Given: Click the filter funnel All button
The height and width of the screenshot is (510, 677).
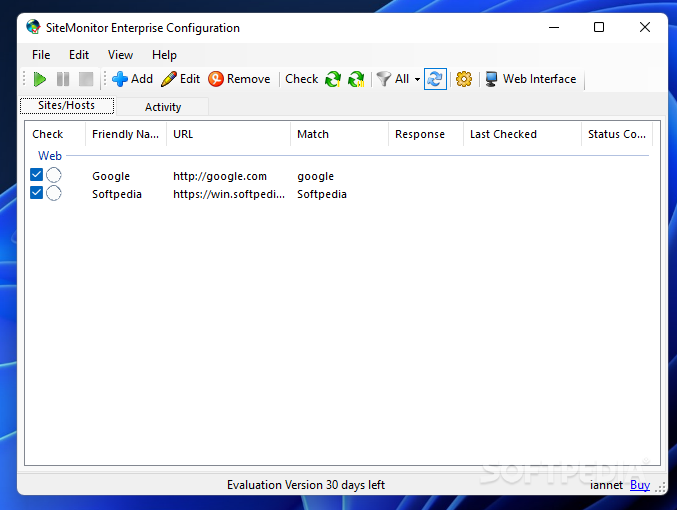Looking at the screenshot, I should tap(392, 79).
